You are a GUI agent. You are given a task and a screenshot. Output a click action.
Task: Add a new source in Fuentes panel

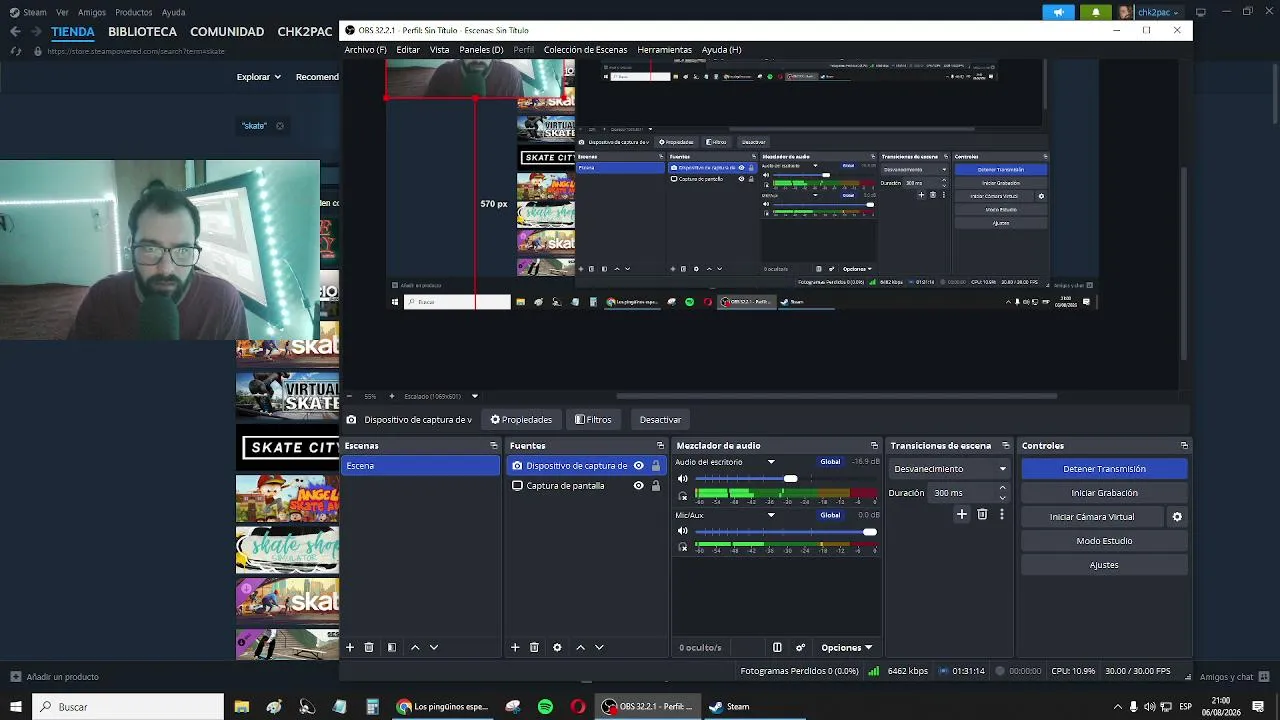515,647
